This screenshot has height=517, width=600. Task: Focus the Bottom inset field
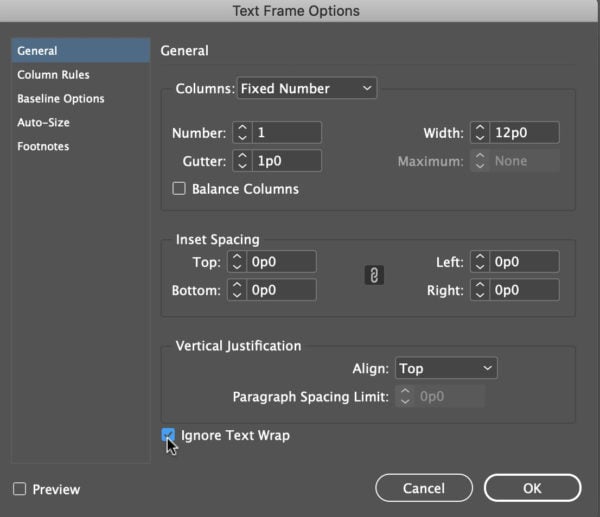(x=281, y=290)
